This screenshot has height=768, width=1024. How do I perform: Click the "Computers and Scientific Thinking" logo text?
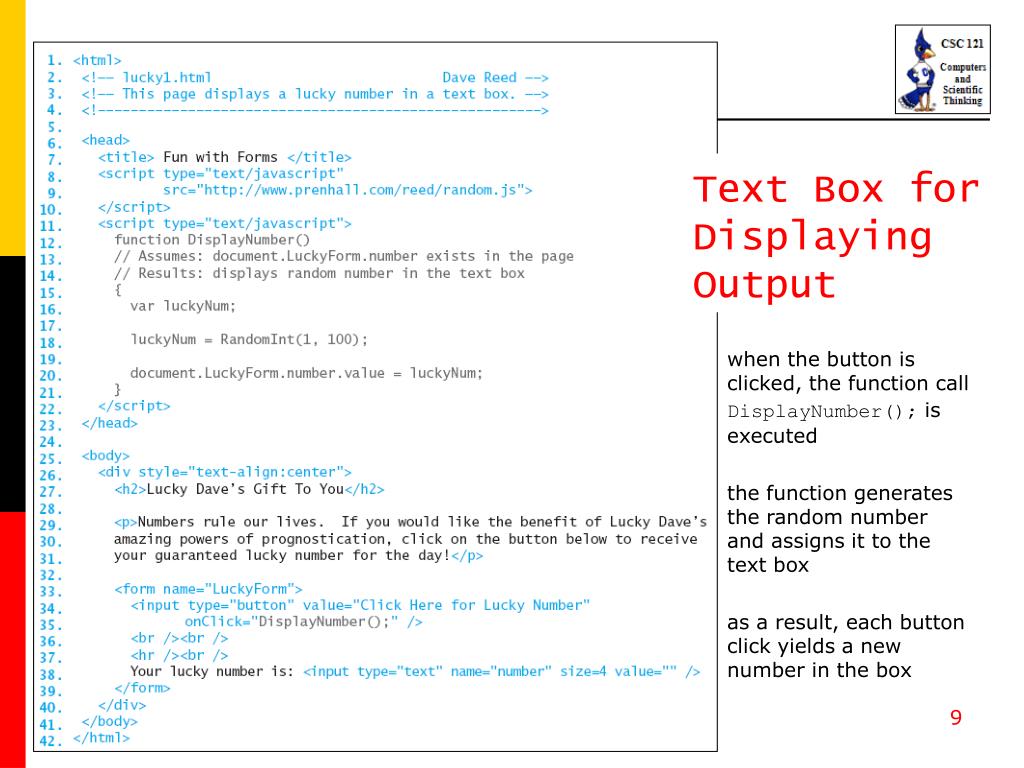[963, 84]
